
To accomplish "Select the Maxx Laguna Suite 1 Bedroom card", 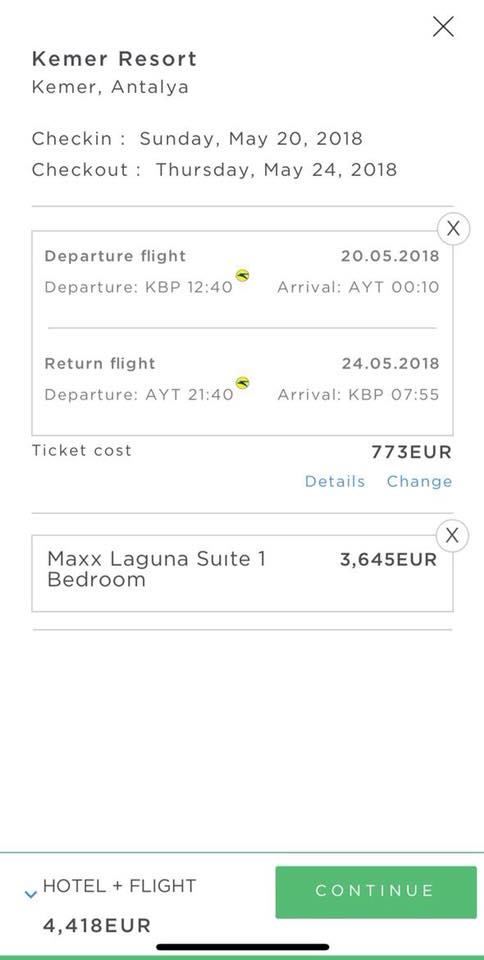I will pos(242,573).
